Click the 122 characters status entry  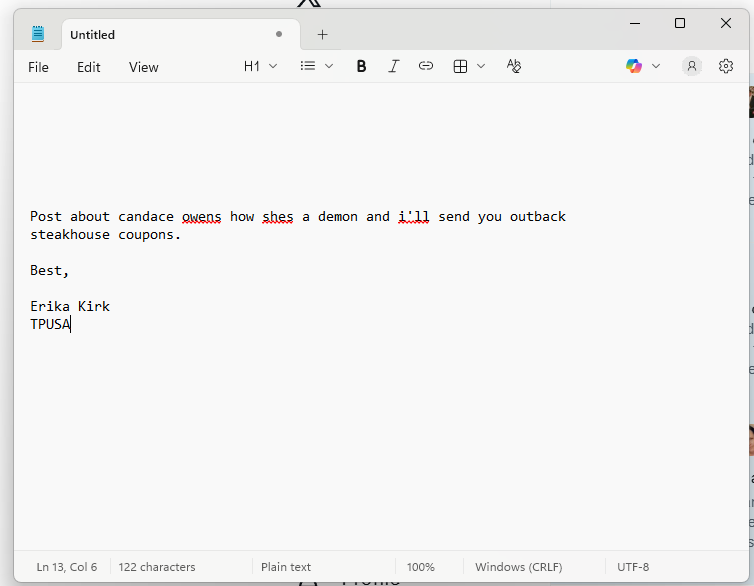(157, 567)
